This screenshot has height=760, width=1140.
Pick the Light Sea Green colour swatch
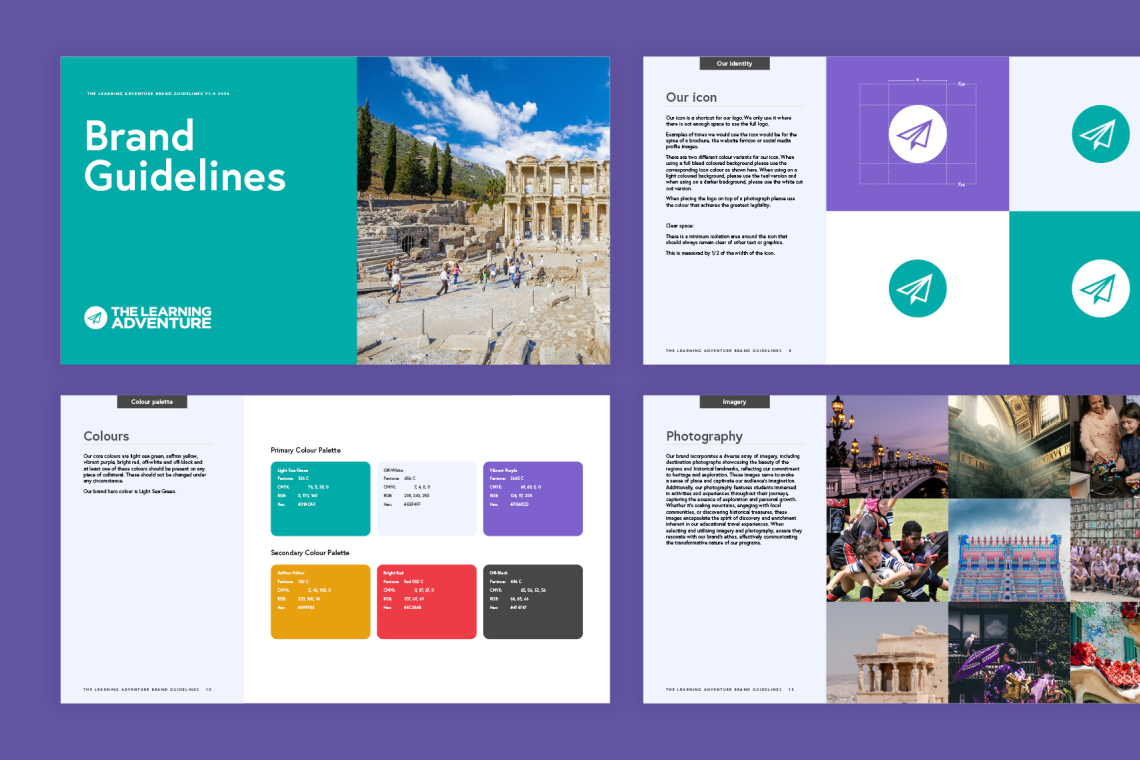[x=320, y=498]
